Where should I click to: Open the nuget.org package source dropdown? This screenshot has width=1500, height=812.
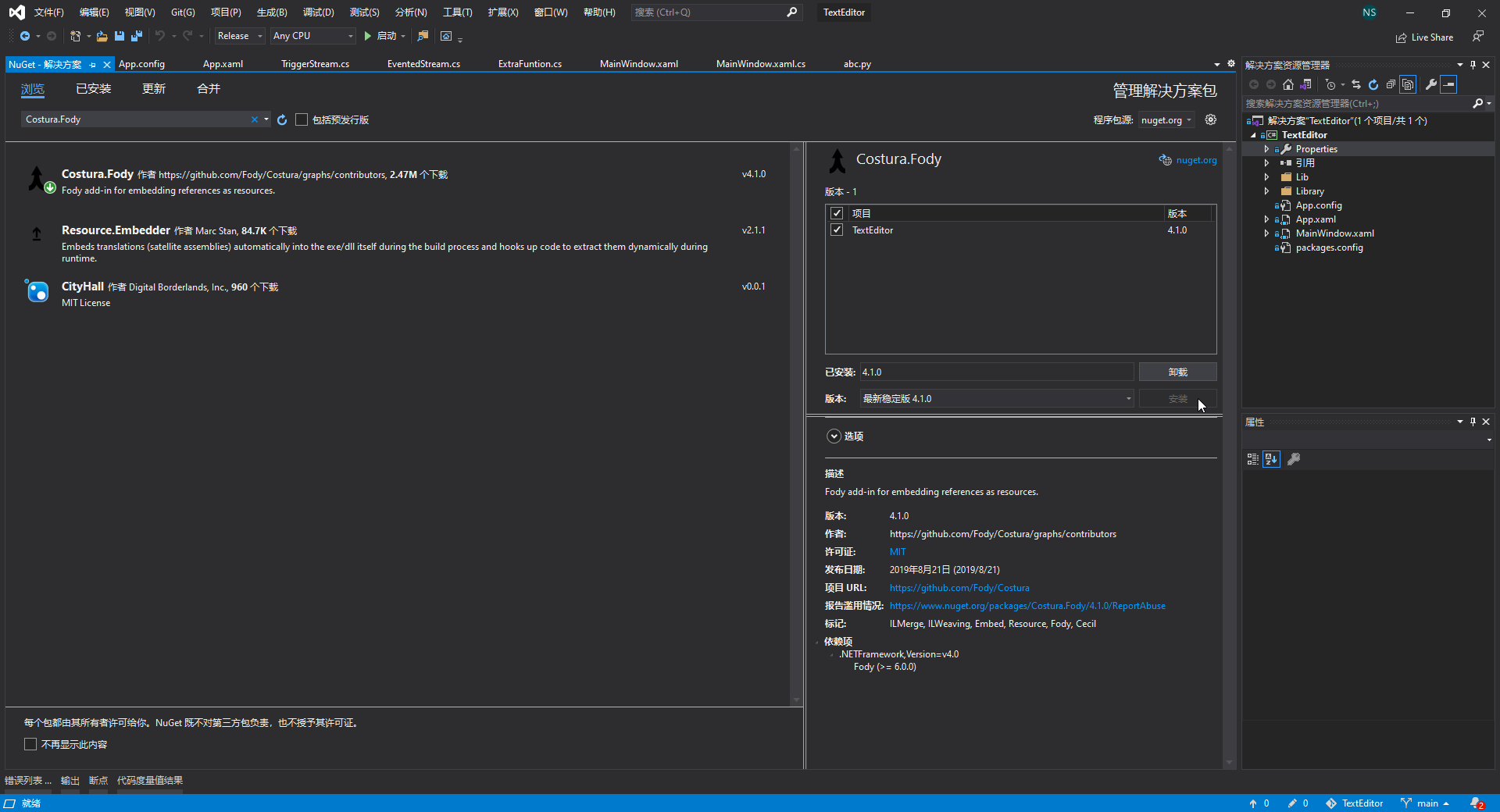coord(1166,120)
